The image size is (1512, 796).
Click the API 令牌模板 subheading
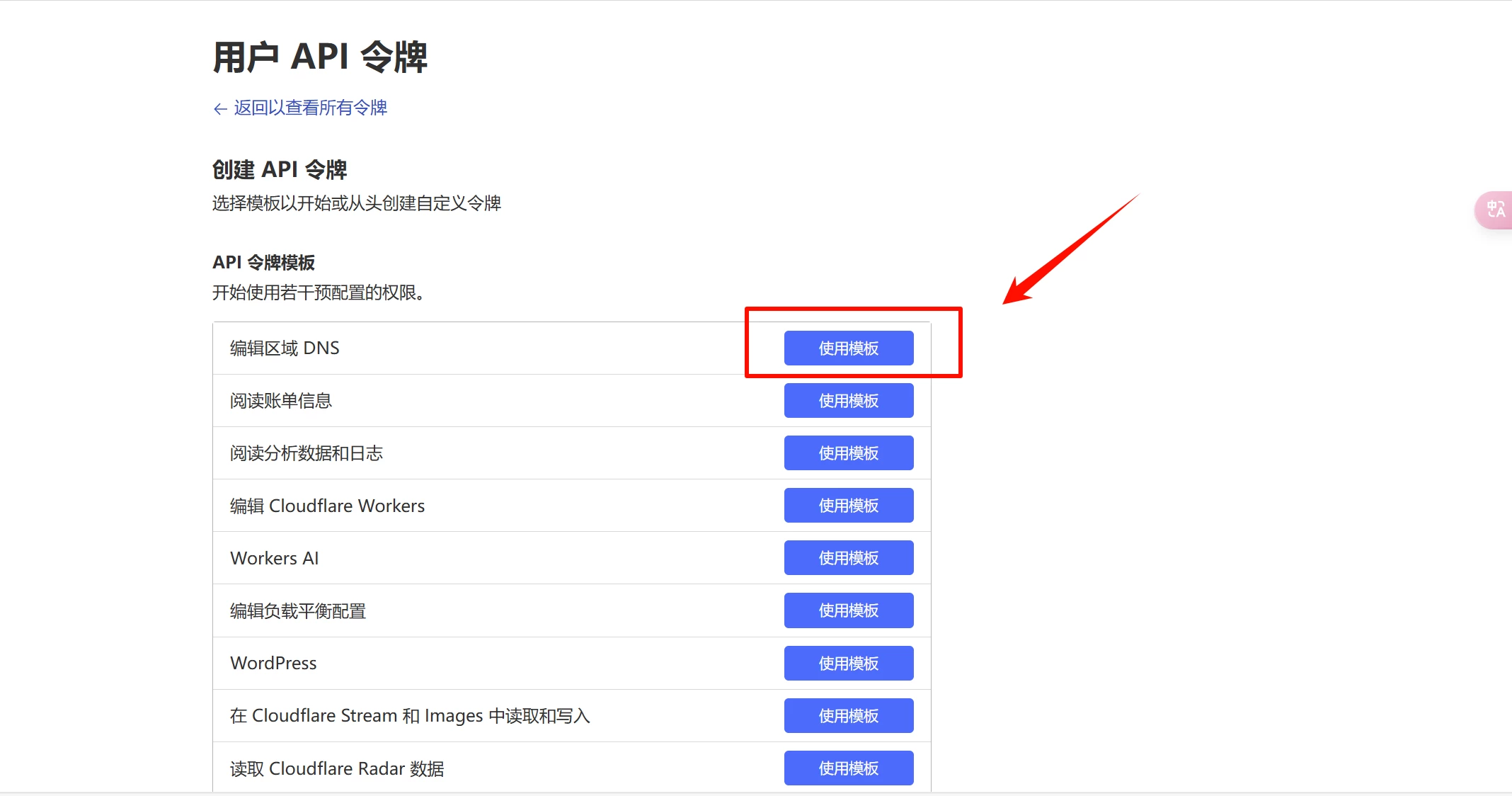263,263
